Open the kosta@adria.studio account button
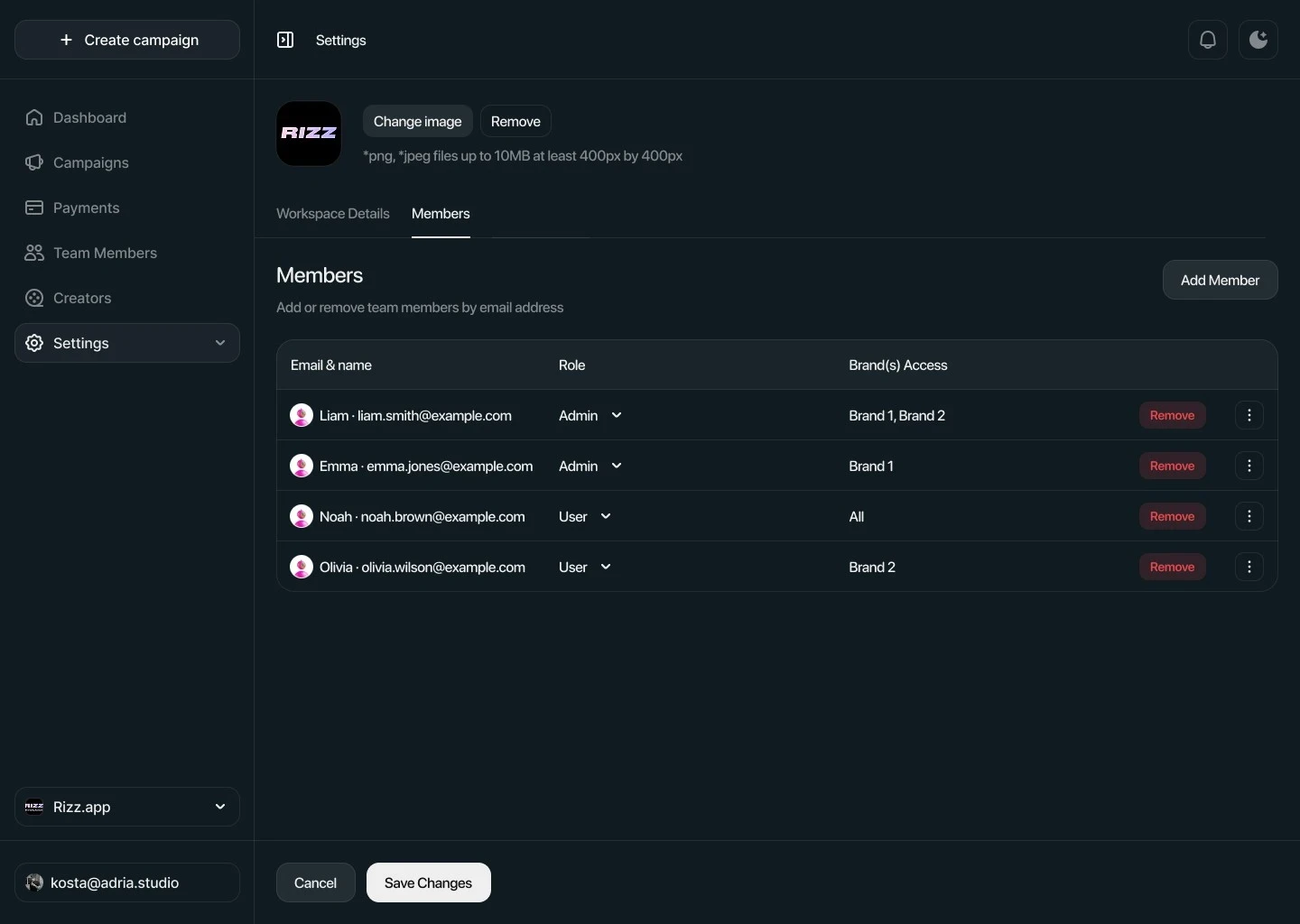Image resolution: width=1300 pixels, height=924 pixels. click(127, 882)
